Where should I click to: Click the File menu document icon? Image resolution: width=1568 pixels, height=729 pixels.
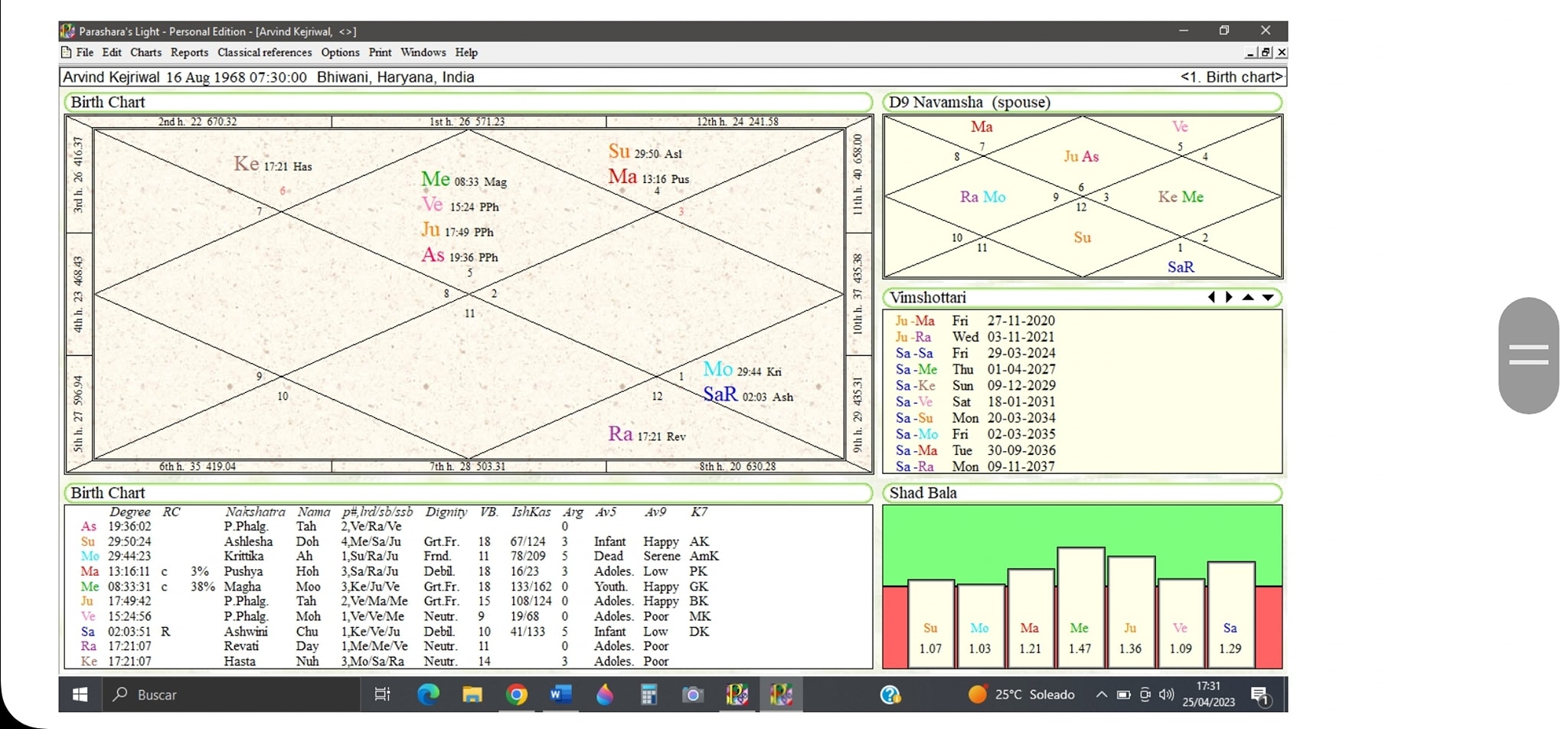pos(67,52)
